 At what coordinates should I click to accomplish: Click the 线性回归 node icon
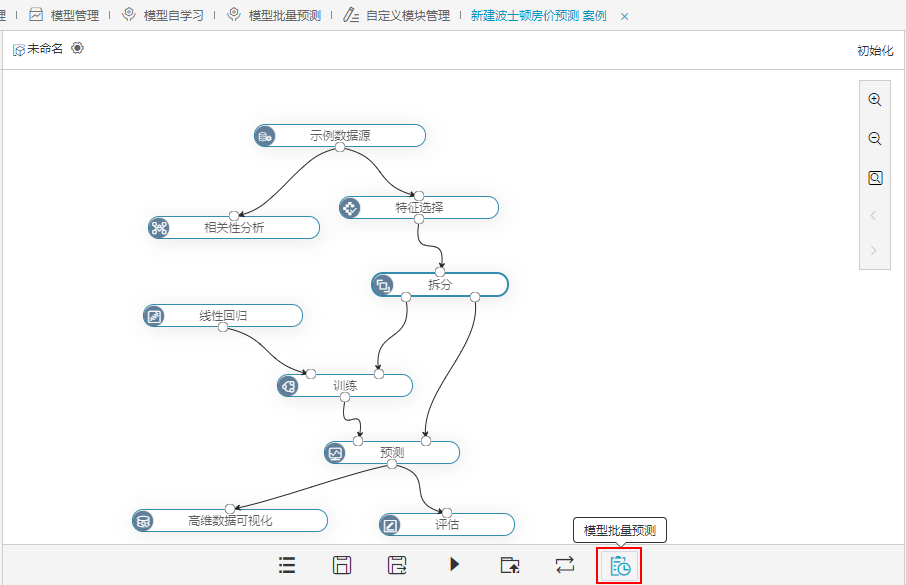[x=154, y=316]
